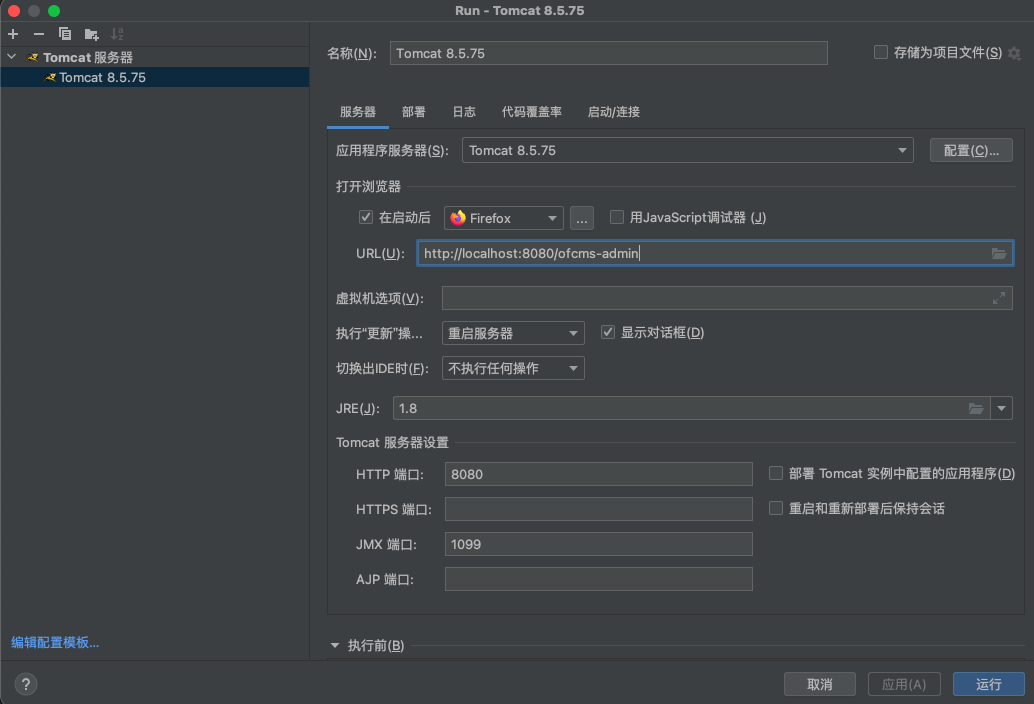Image resolution: width=1034 pixels, height=704 pixels.
Task: Close the Run dialog with red button
Action: (x=14, y=11)
